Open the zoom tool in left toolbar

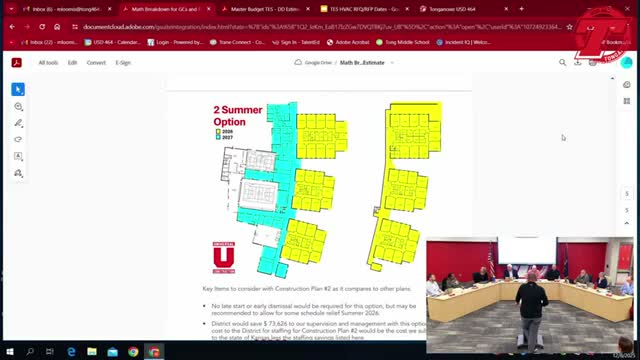tap(18, 107)
